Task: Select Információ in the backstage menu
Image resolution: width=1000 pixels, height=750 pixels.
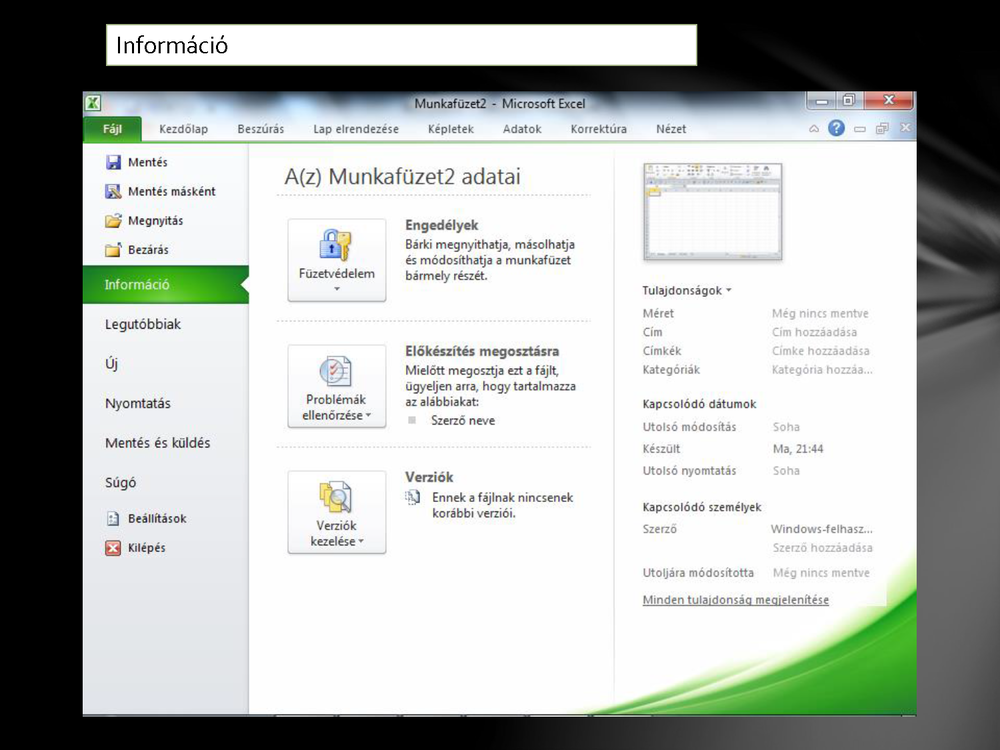Action: [x=166, y=284]
